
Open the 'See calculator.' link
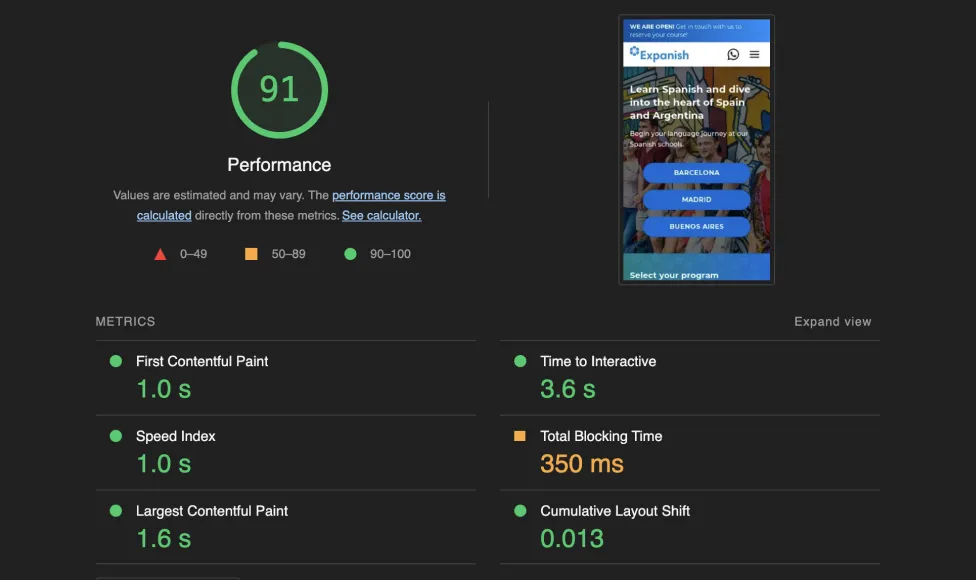click(x=381, y=215)
